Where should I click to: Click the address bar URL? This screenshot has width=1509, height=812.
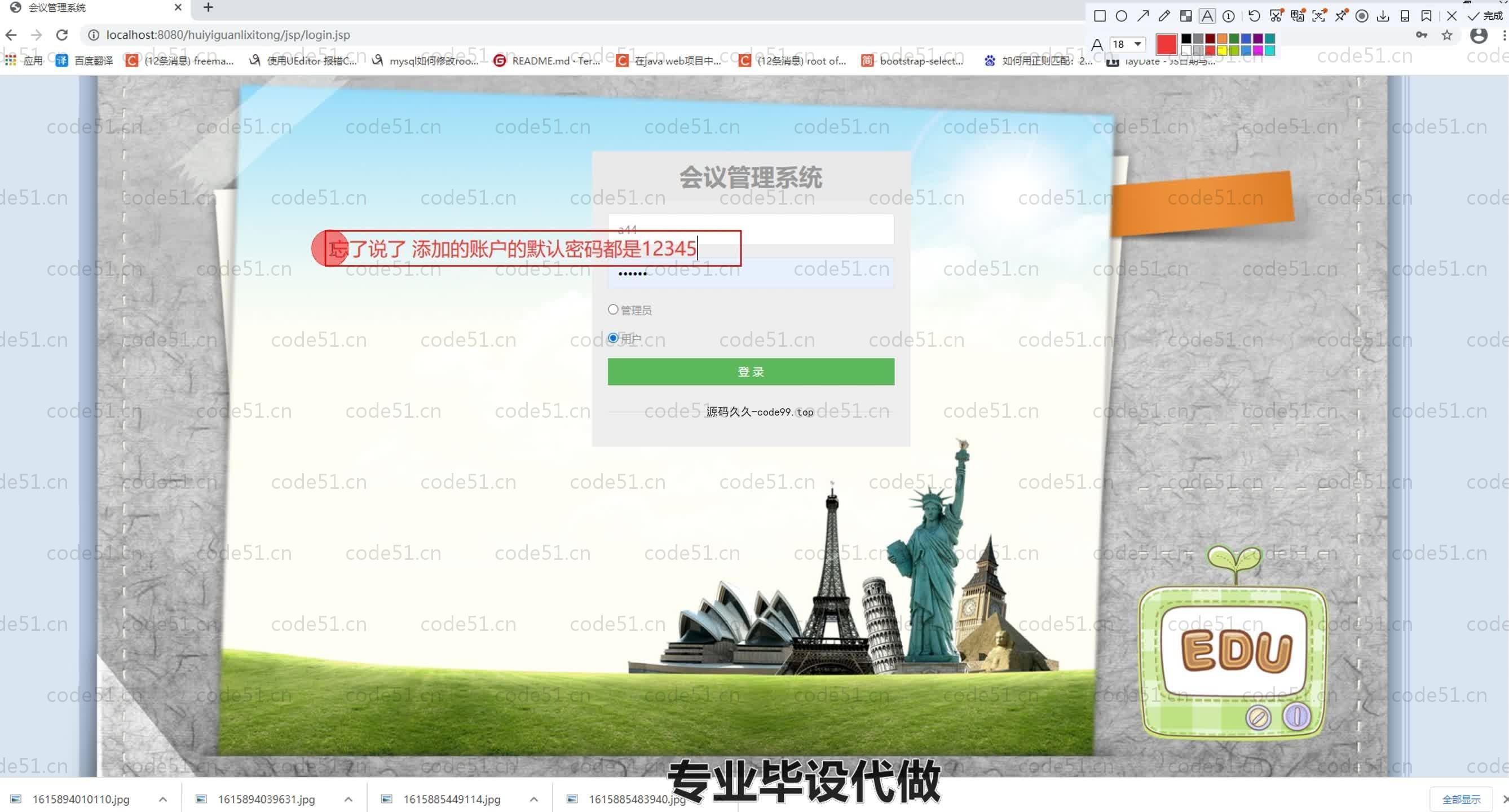228,35
